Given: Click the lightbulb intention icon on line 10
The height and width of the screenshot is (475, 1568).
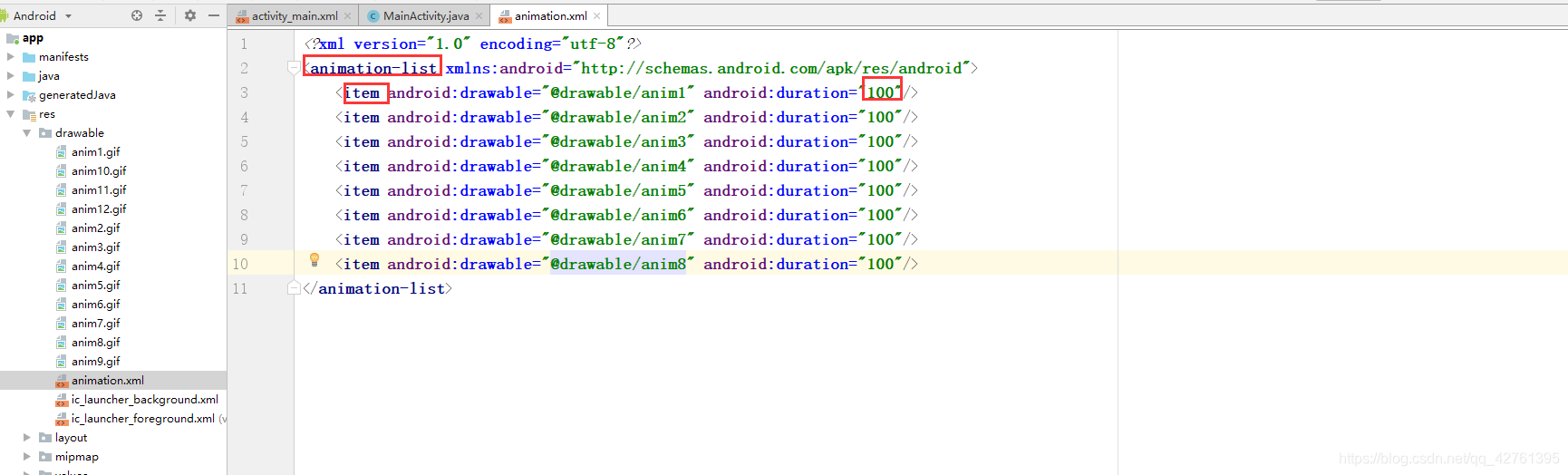Looking at the screenshot, I should 315,260.
